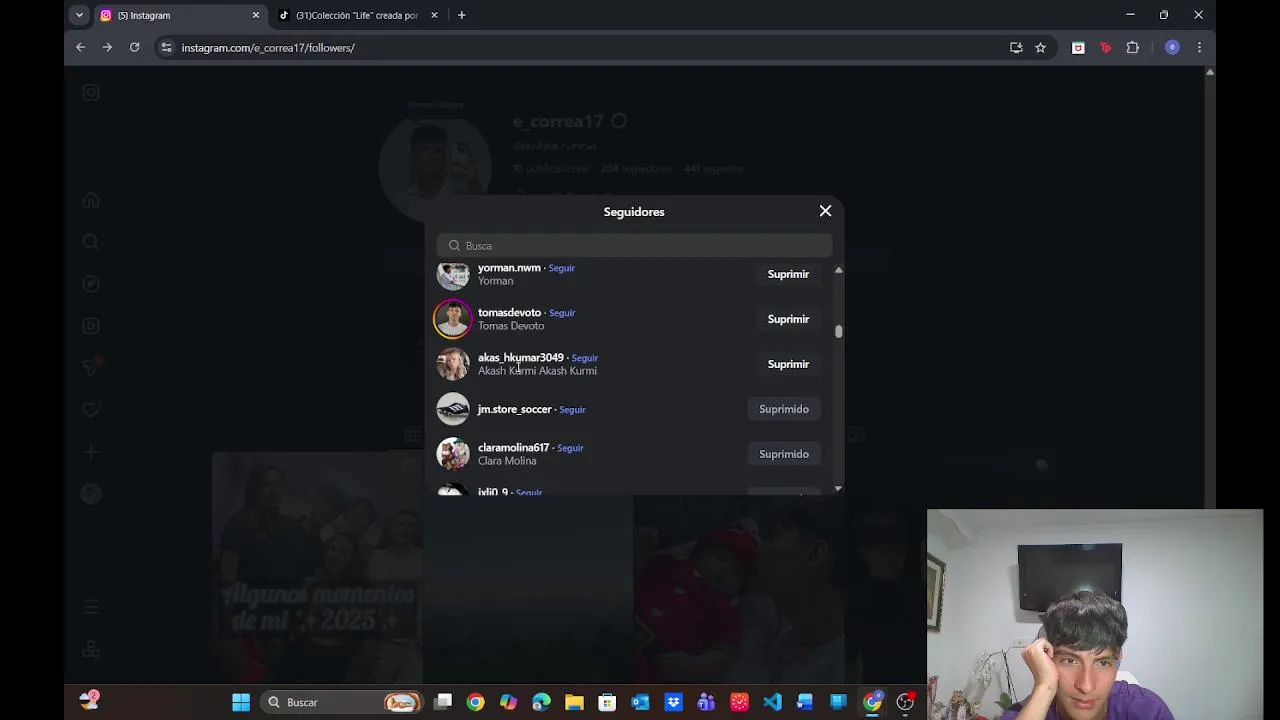
Task: Open jm.store_soccer profile picture
Action: coord(453,409)
